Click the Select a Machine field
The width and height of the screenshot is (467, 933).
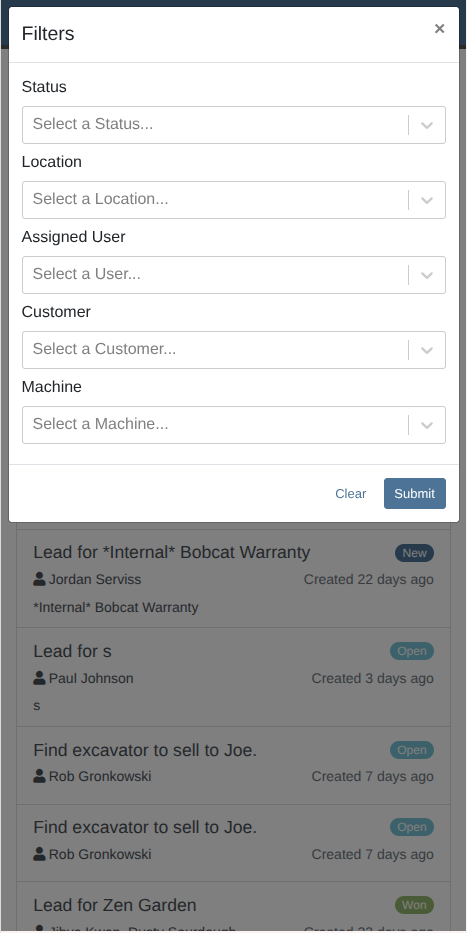[x=234, y=425]
